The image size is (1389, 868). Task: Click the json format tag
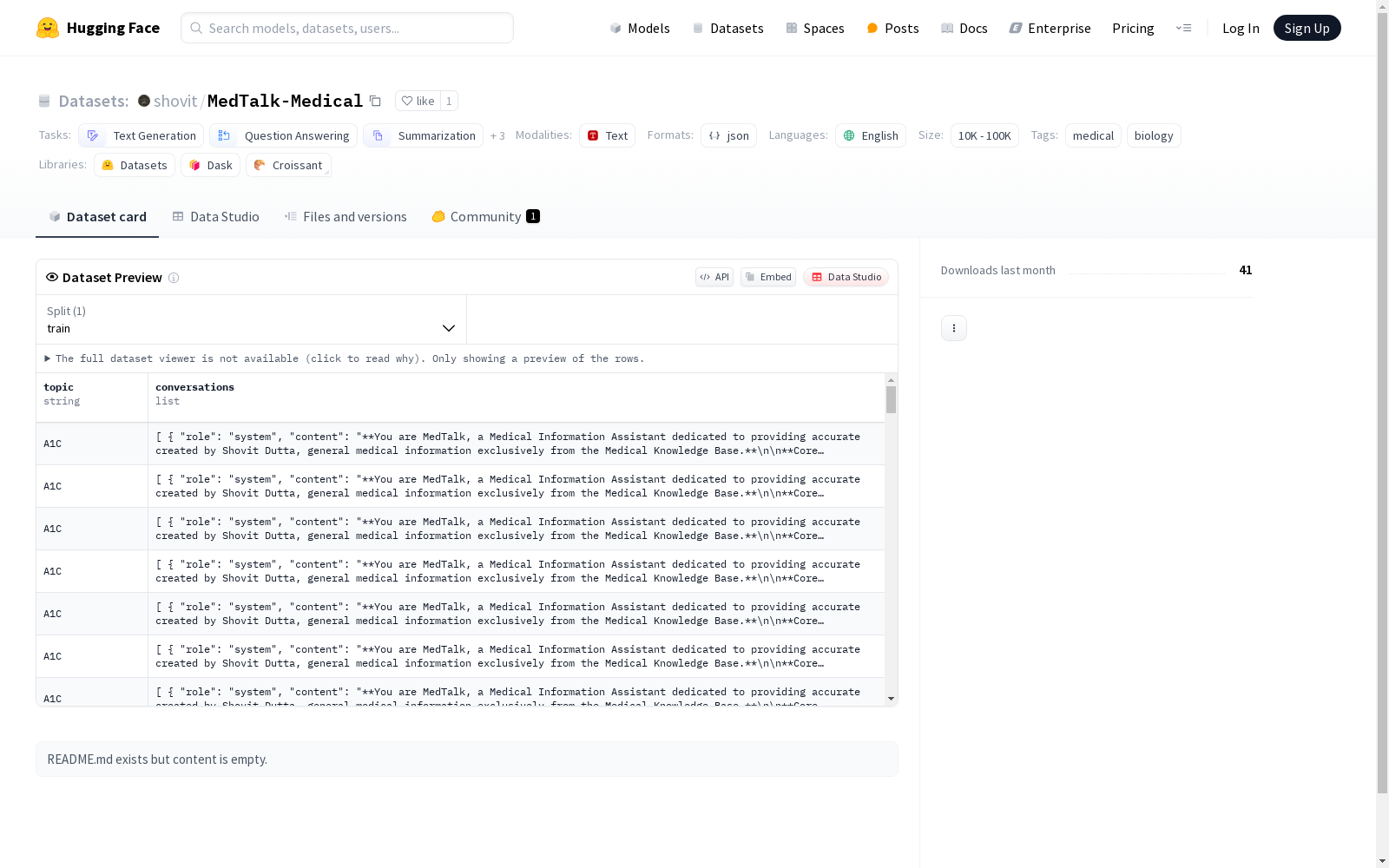tap(729, 135)
